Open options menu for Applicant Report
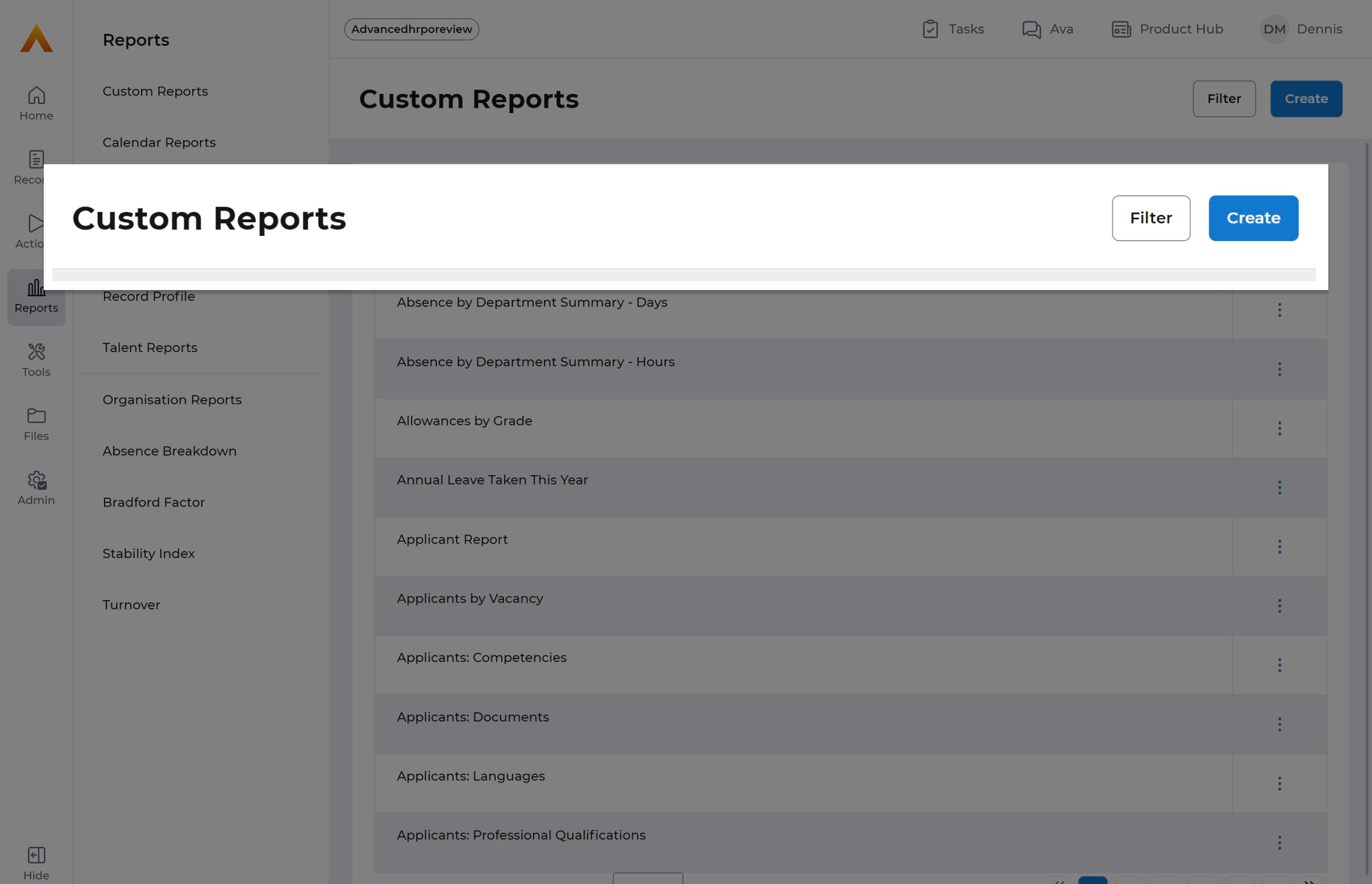Viewport: 1372px width, 884px height. click(x=1279, y=546)
